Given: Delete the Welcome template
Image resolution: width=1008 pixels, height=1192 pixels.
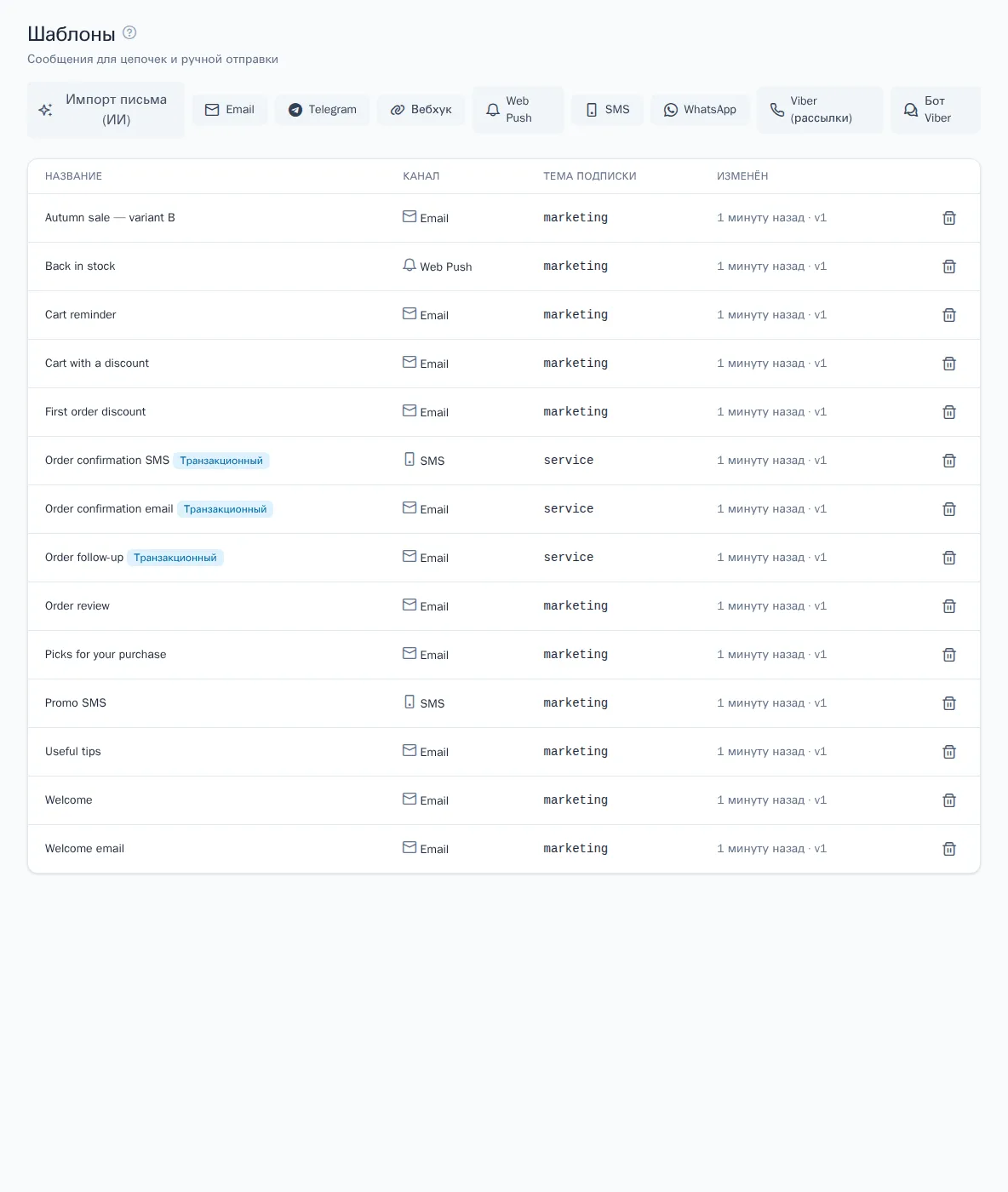Looking at the screenshot, I should click(x=949, y=800).
